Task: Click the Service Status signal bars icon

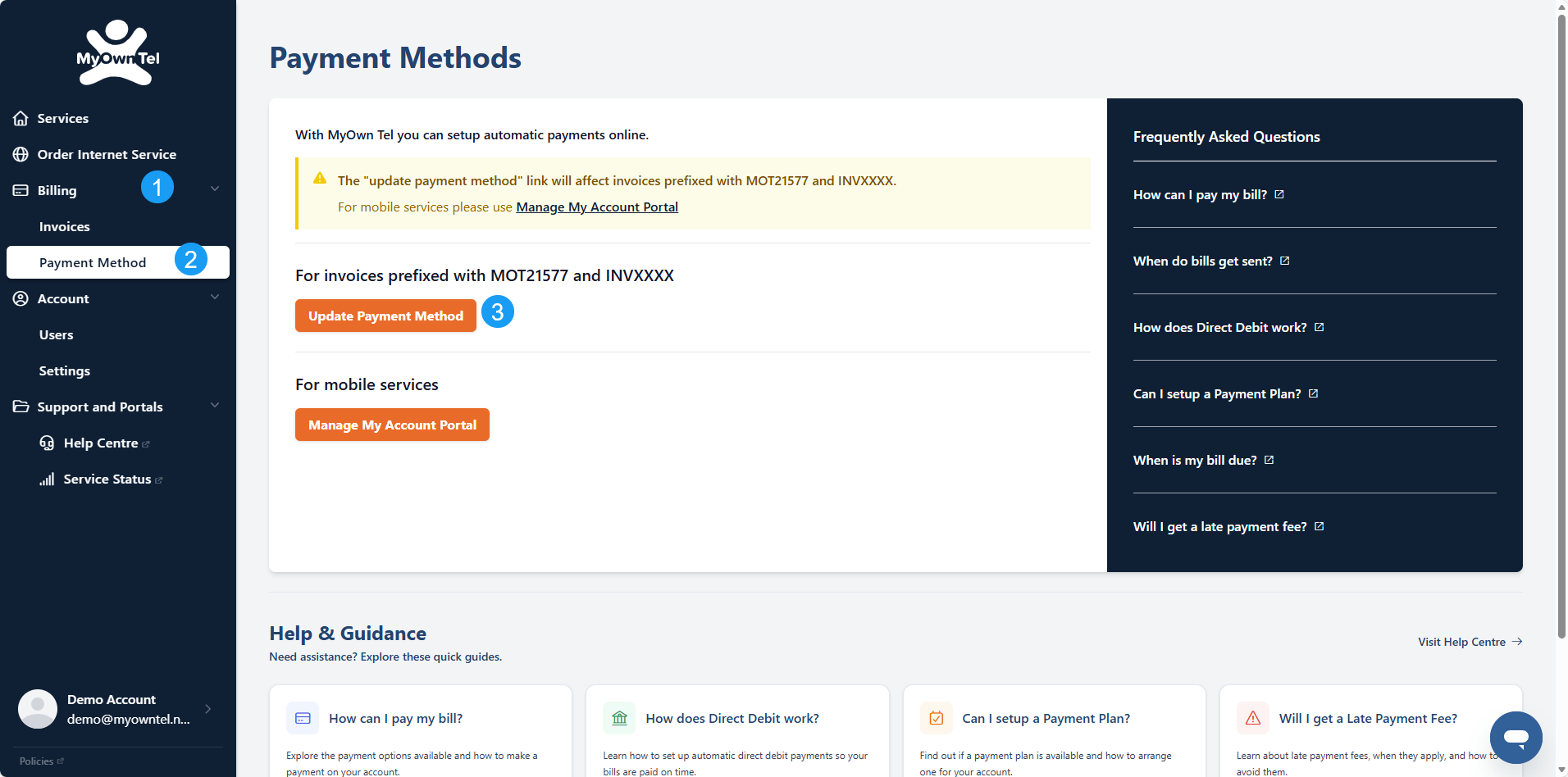Action: 47,479
